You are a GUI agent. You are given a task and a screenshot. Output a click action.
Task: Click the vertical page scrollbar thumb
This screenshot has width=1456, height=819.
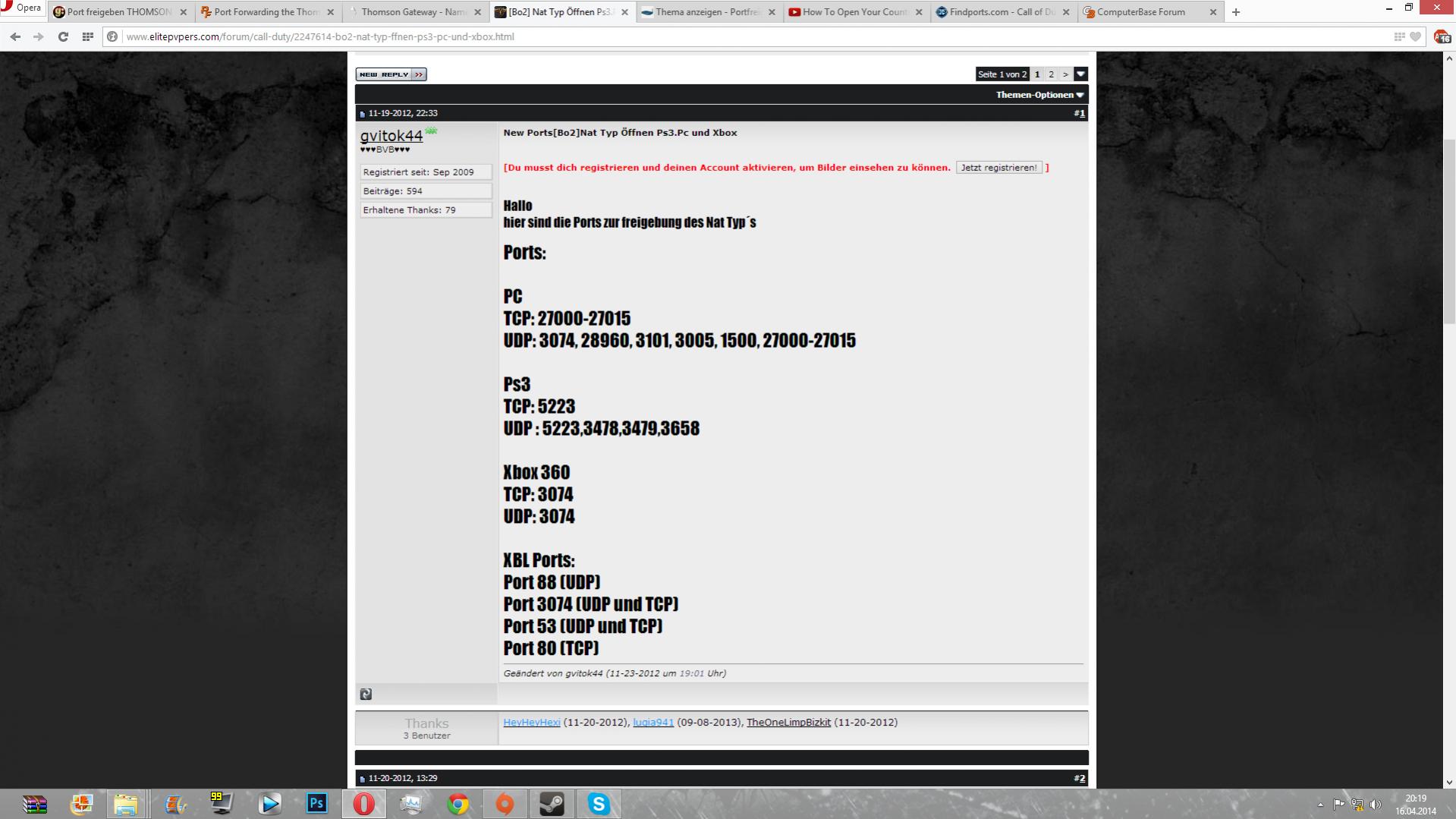pyautogui.click(x=1449, y=232)
